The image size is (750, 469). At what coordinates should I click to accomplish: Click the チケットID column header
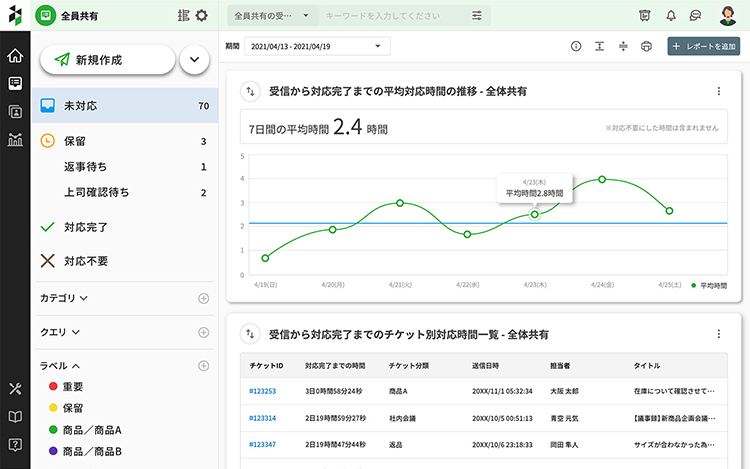click(x=266, y=366)
